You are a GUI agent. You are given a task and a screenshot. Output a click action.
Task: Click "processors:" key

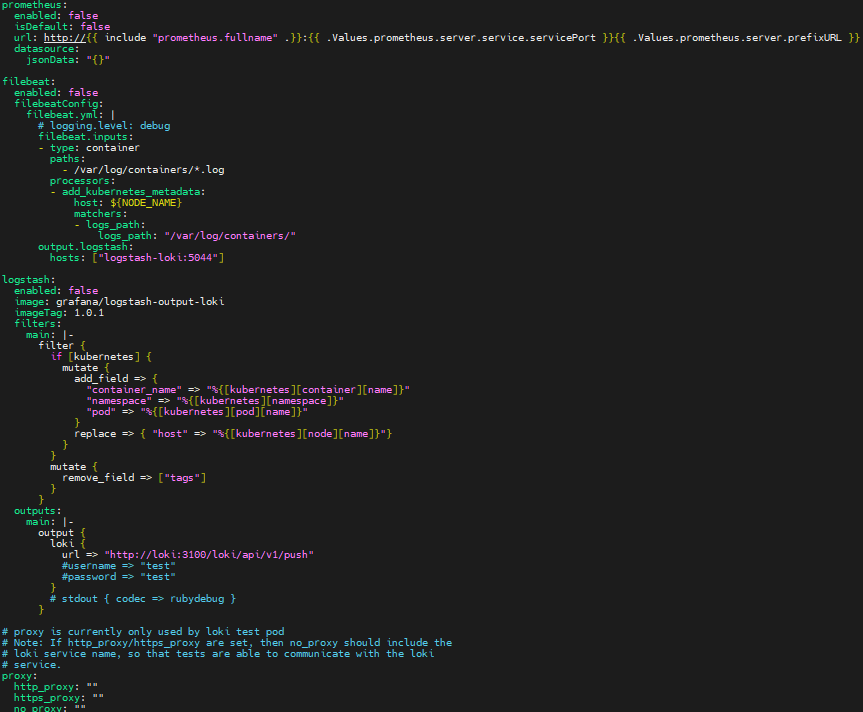click(x=83, y=180)
